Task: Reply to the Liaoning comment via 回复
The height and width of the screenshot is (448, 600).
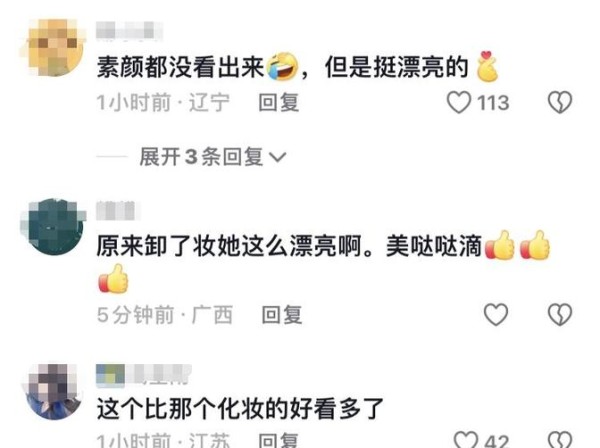Action: 279,103
